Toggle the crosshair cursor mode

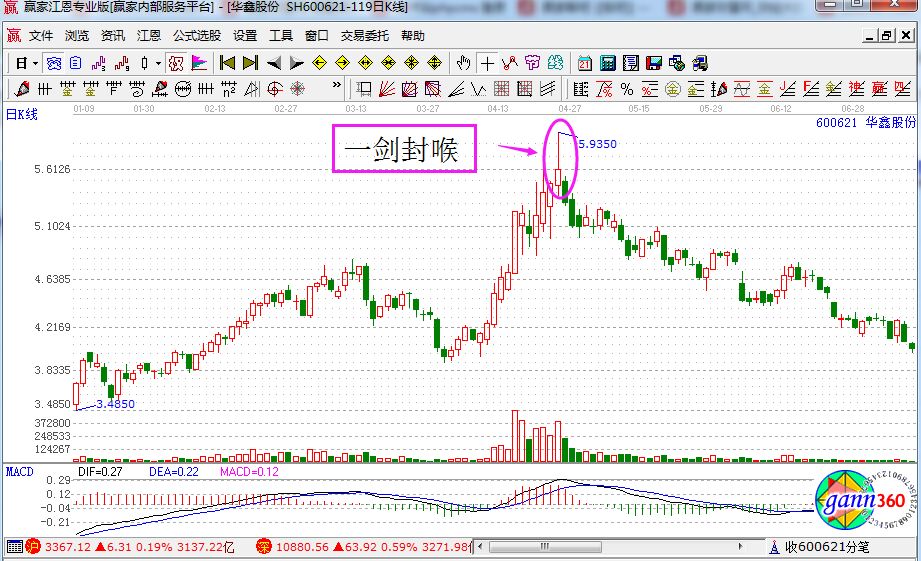(487, 63)
